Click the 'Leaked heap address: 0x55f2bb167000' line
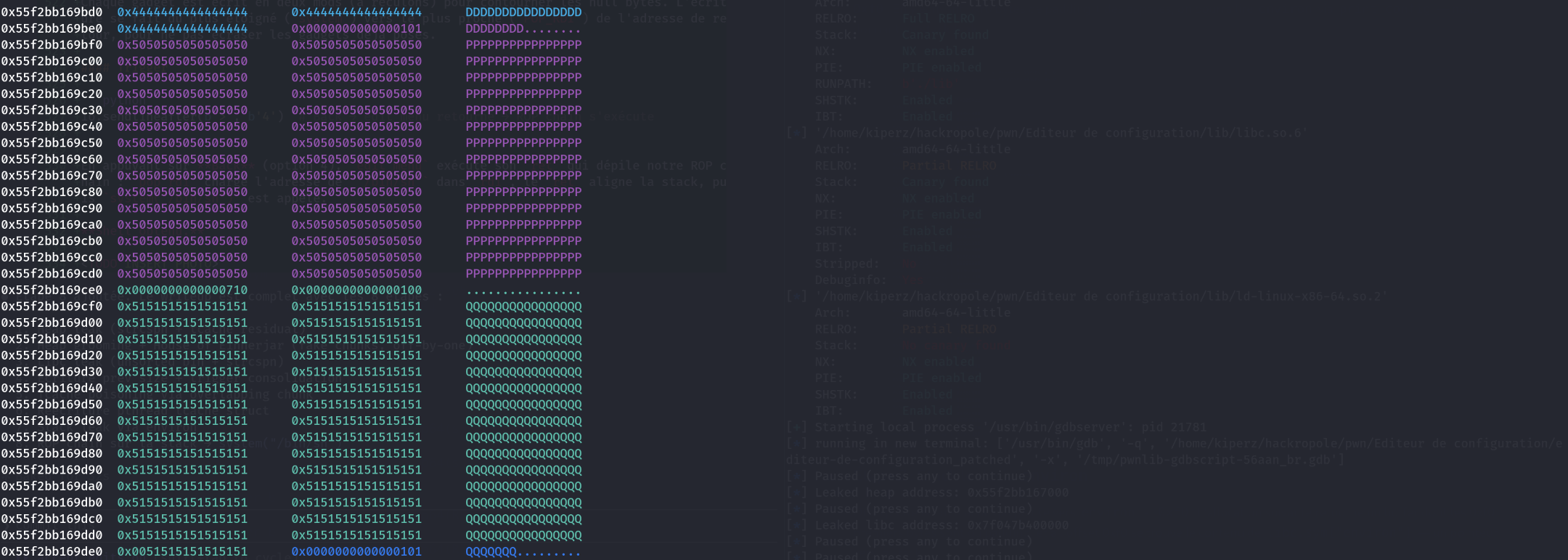The width and height of the screenshot is (1568, 560). [x=941, y=492]
